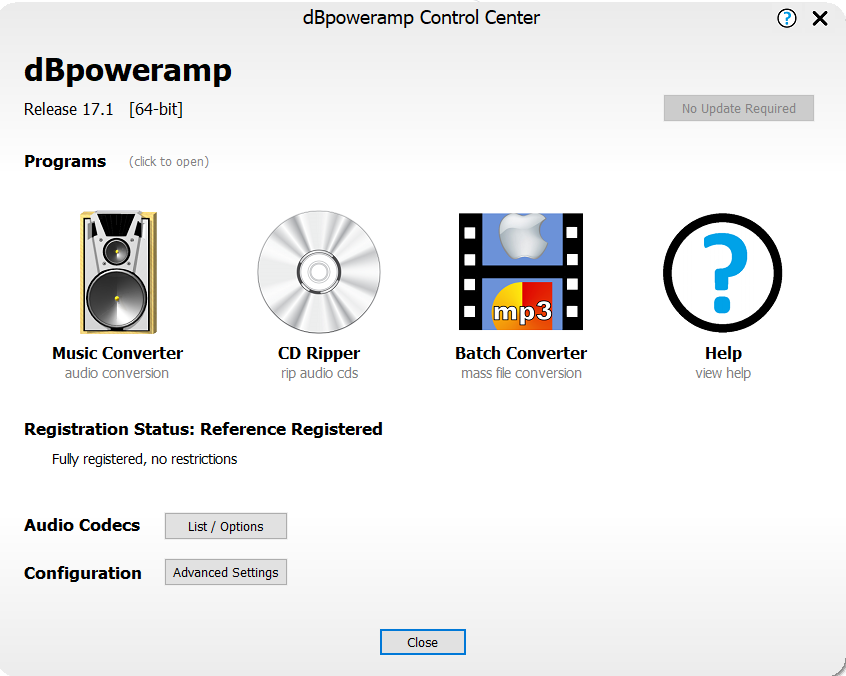Click the 'Registration Status: Reference Registered' heading
The width and height of the screenshot is (846, 676).
pyautogui.click(x=203, y=429)
